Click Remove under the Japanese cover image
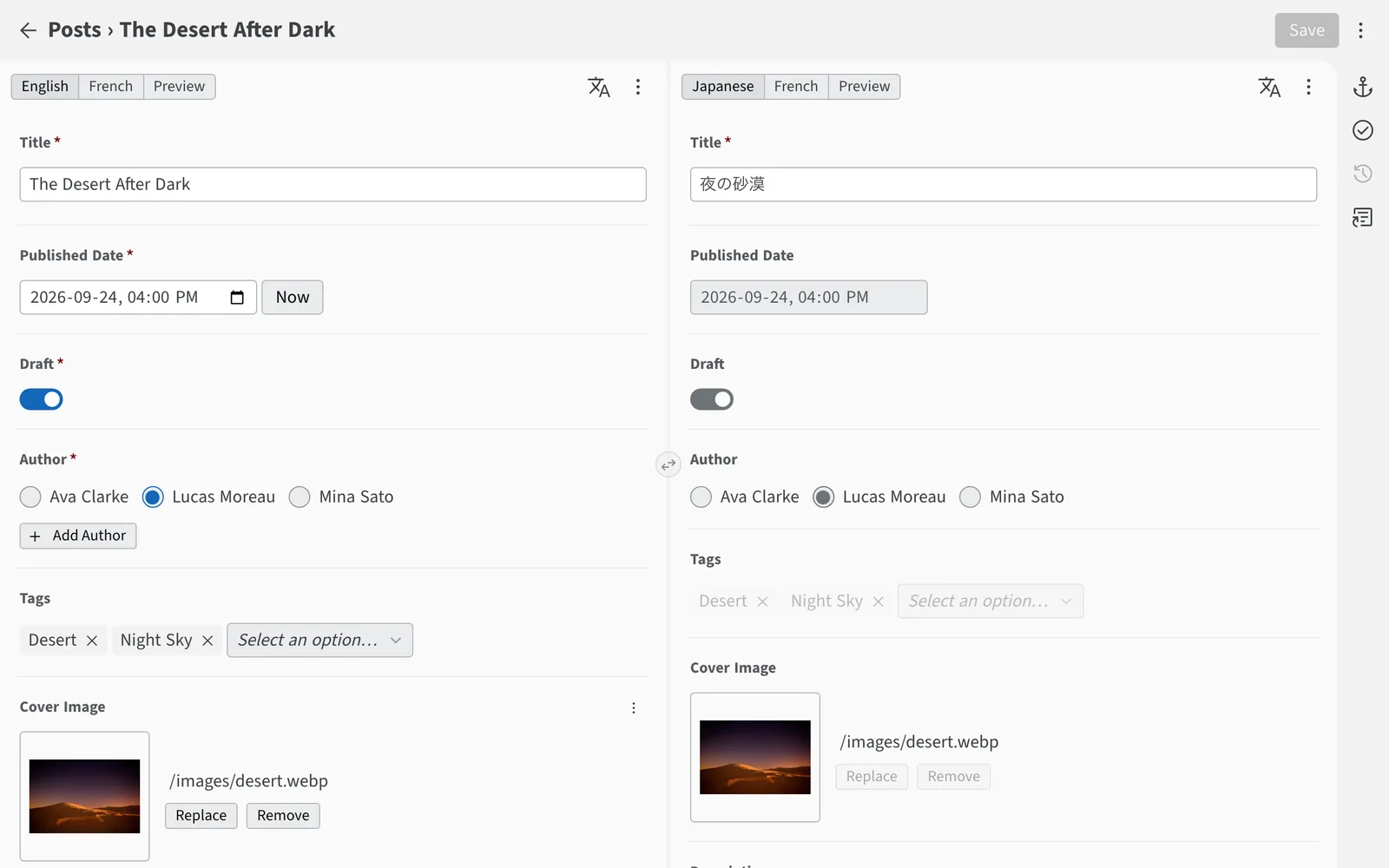1389x868 pixels. (x=953, y=777)
